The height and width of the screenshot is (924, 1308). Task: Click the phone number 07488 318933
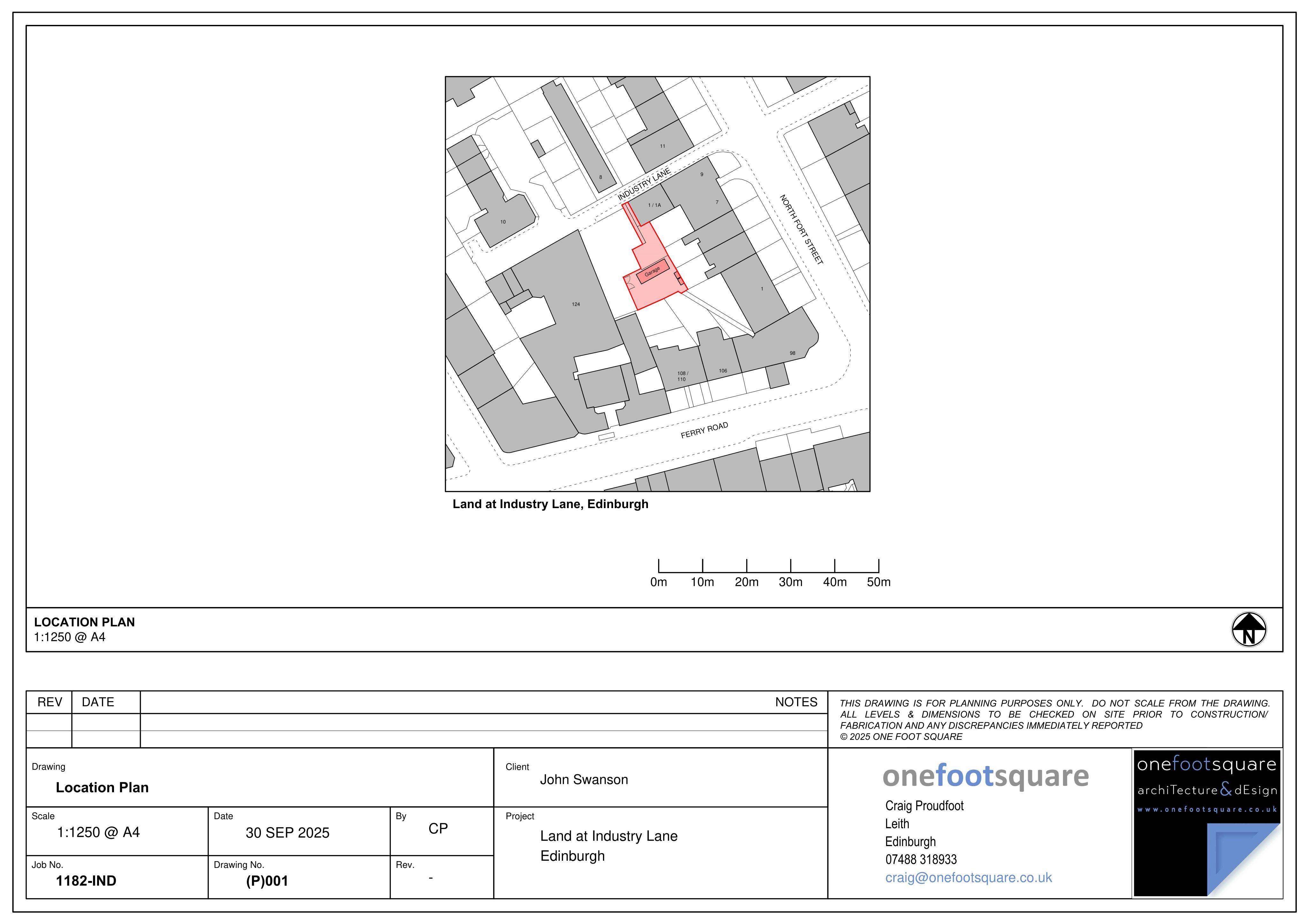(921, 860)
